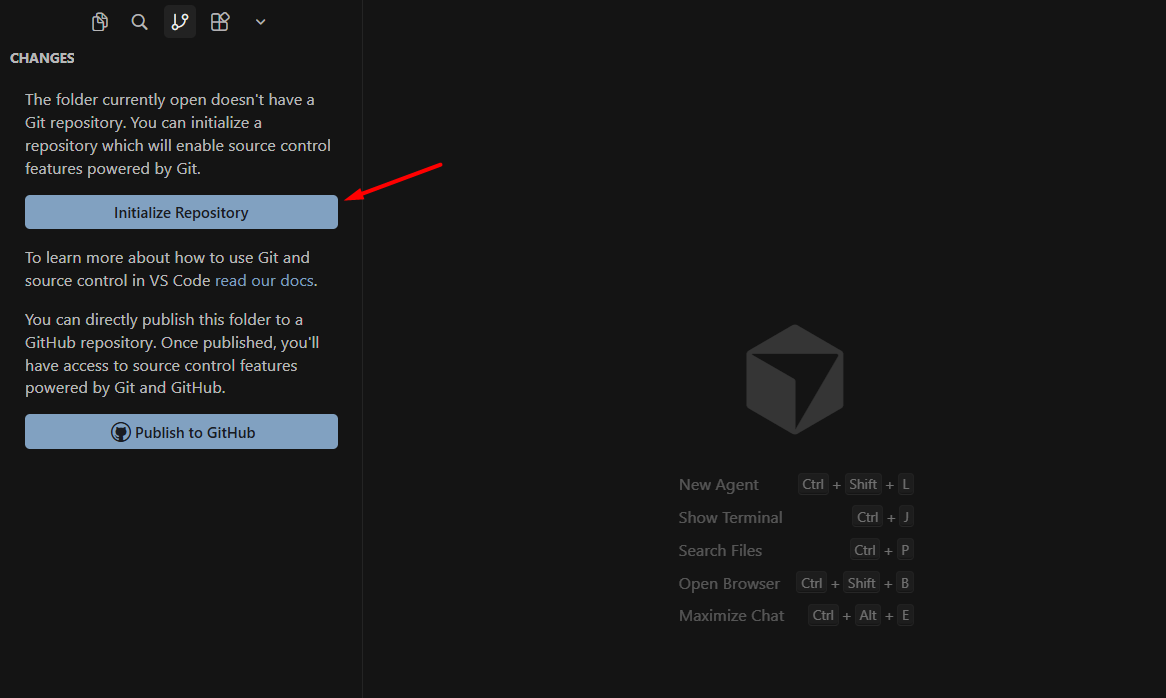Open the Explorer files view icon

(100, 22)
